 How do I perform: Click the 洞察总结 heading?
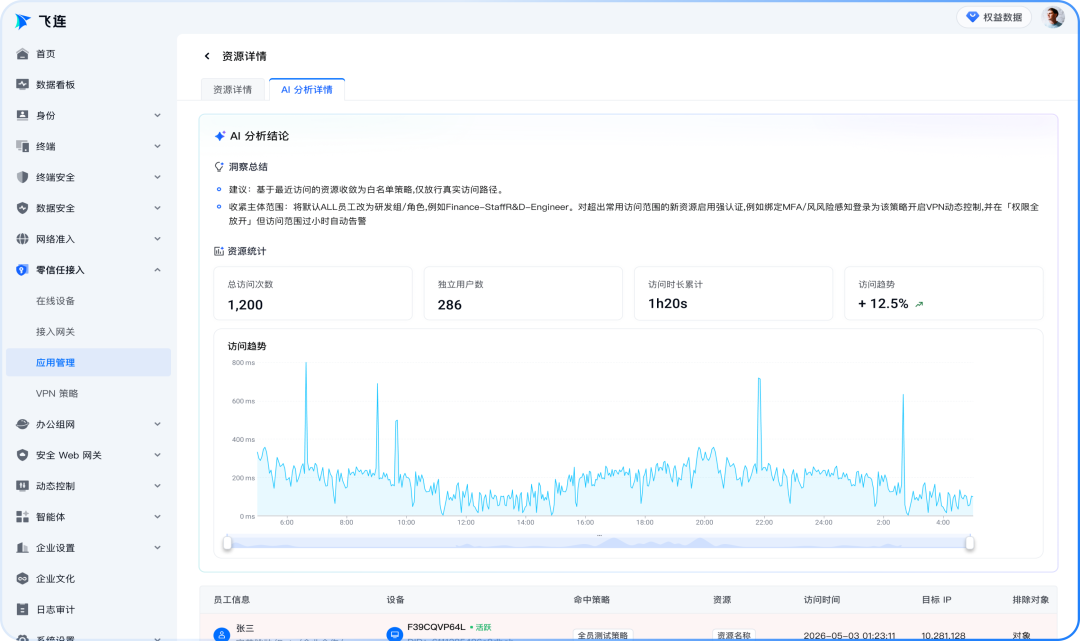point(248,167)
